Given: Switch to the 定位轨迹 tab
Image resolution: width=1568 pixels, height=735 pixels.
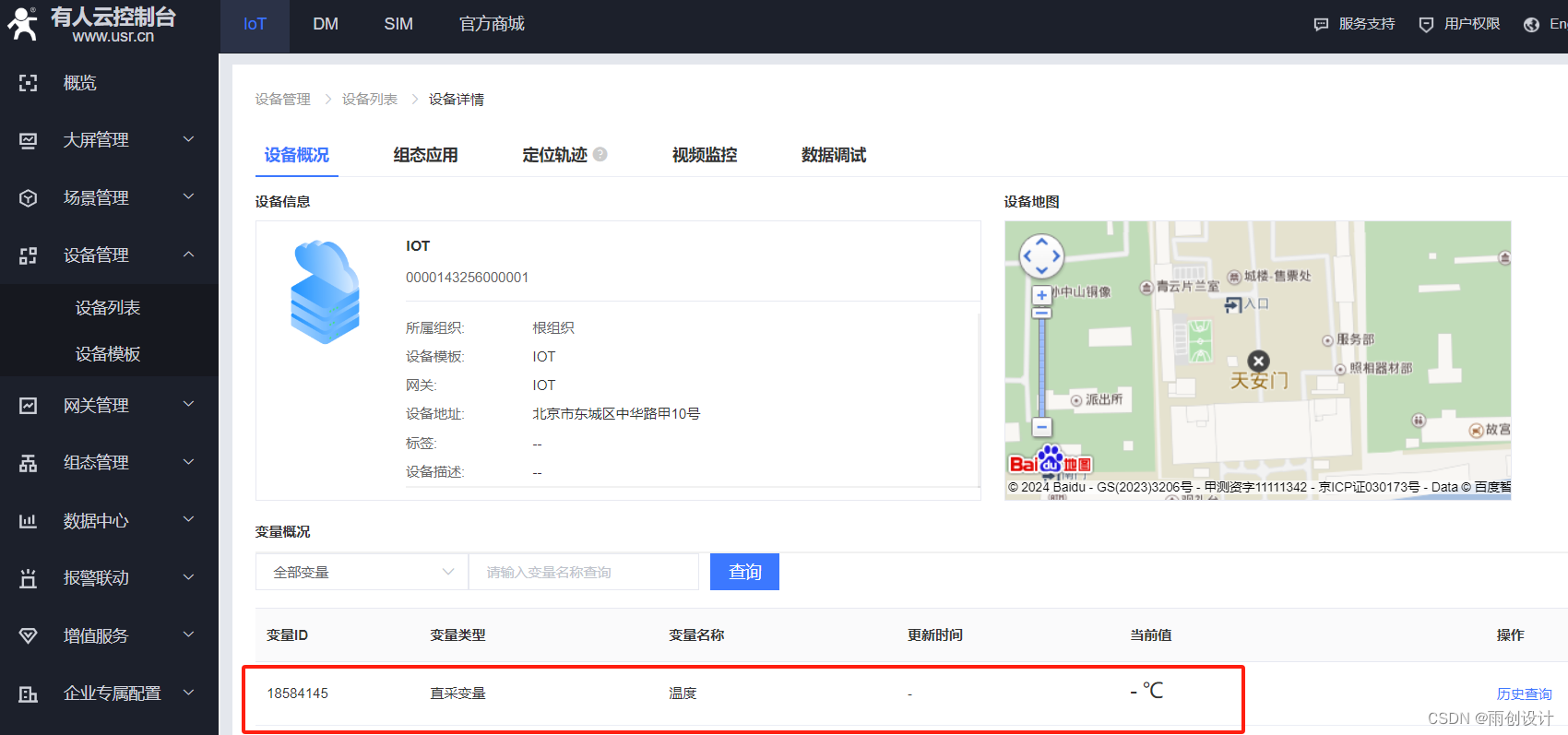Looking at the screenshot, I should point(554,155).
